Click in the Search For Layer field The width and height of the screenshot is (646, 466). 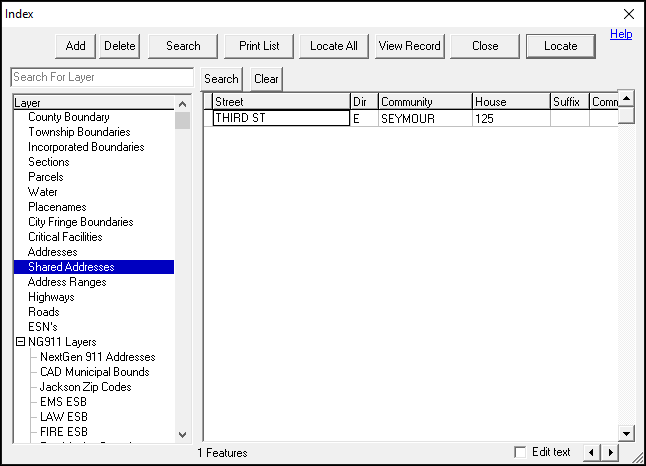point(101,78)
